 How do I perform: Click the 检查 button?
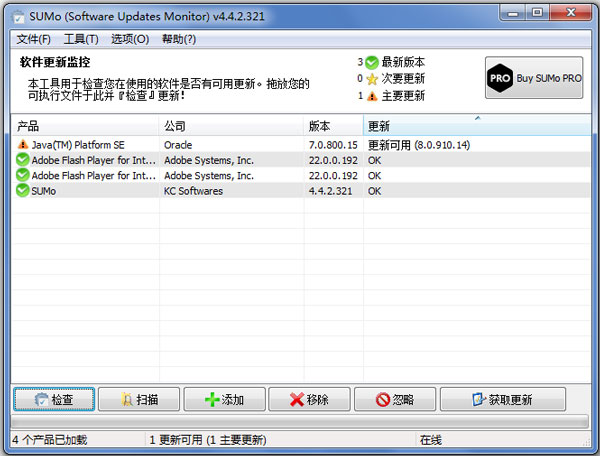(54, 399)
